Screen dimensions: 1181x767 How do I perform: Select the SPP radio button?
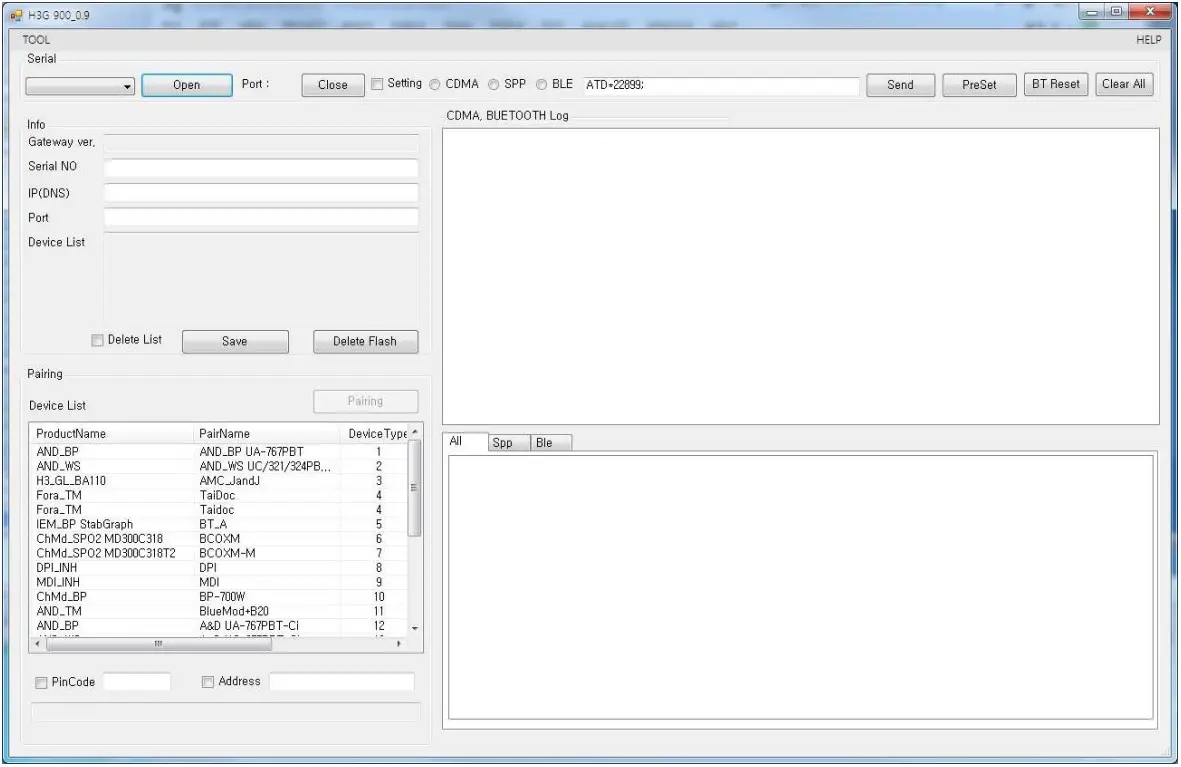pos(493,85)
